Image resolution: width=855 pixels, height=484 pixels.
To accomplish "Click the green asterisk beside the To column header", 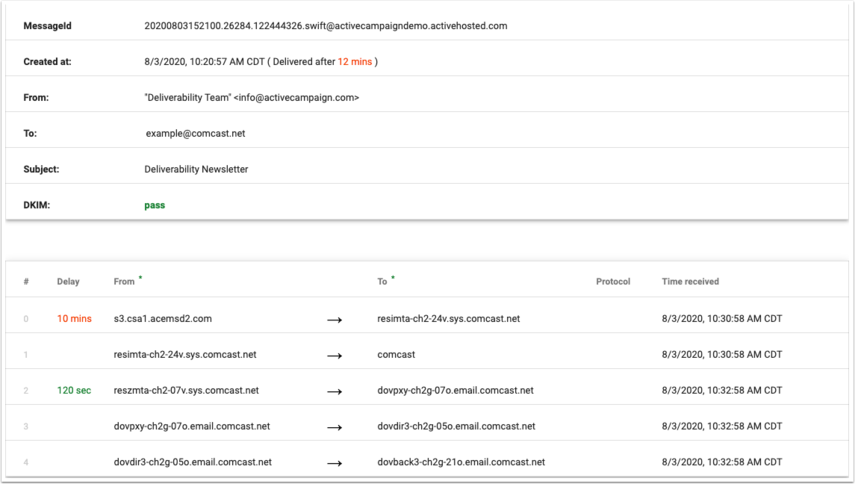I will (x=393, y=278).
